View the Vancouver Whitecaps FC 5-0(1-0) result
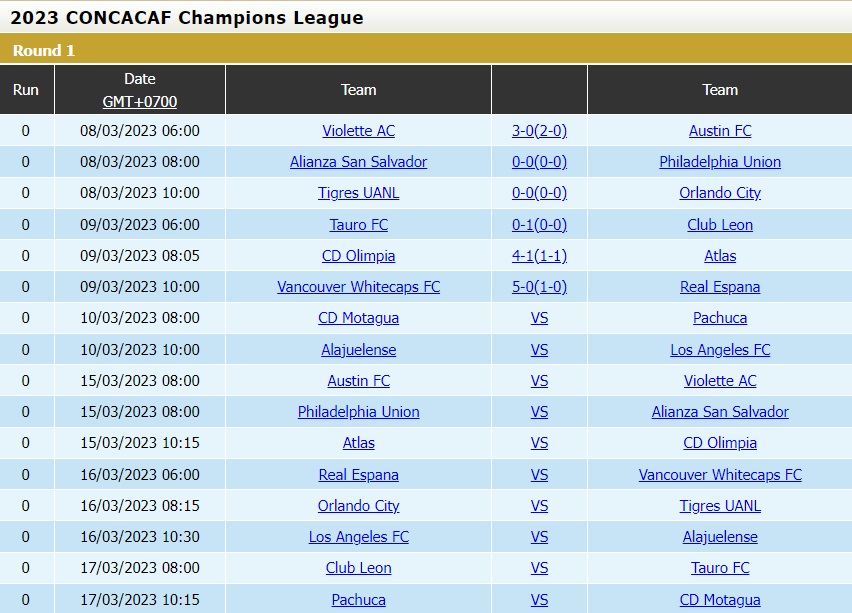Viewport: 852px width, 613px height. tap(538, 287)
